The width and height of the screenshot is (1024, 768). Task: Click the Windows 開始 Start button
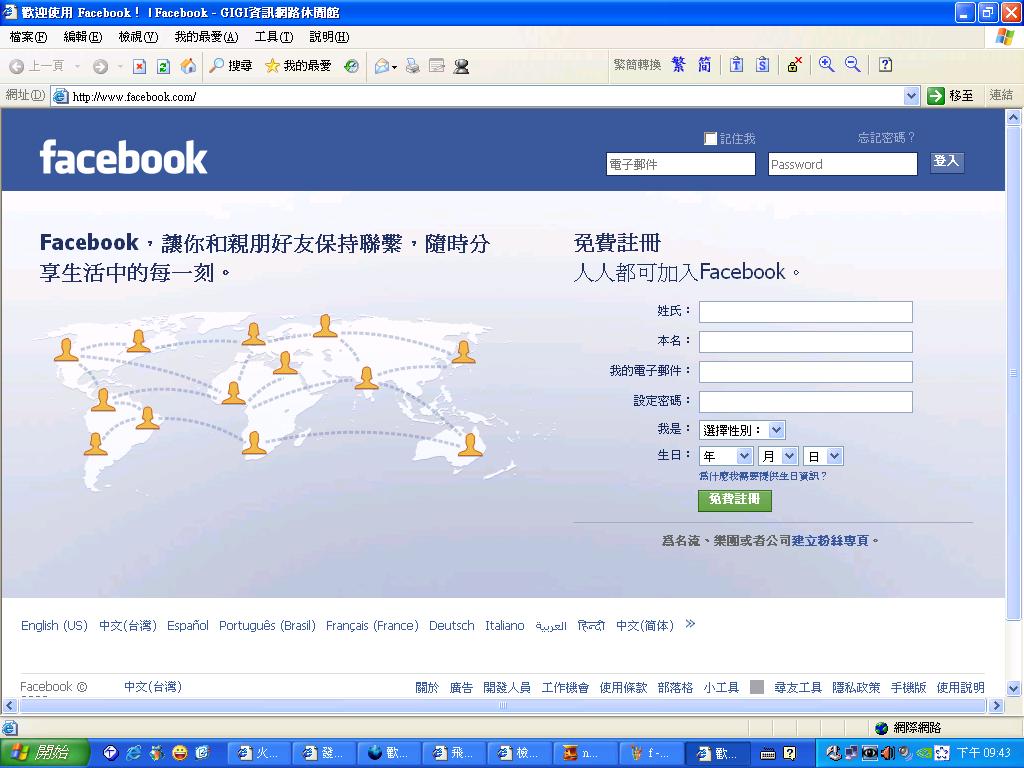point(44,753)
